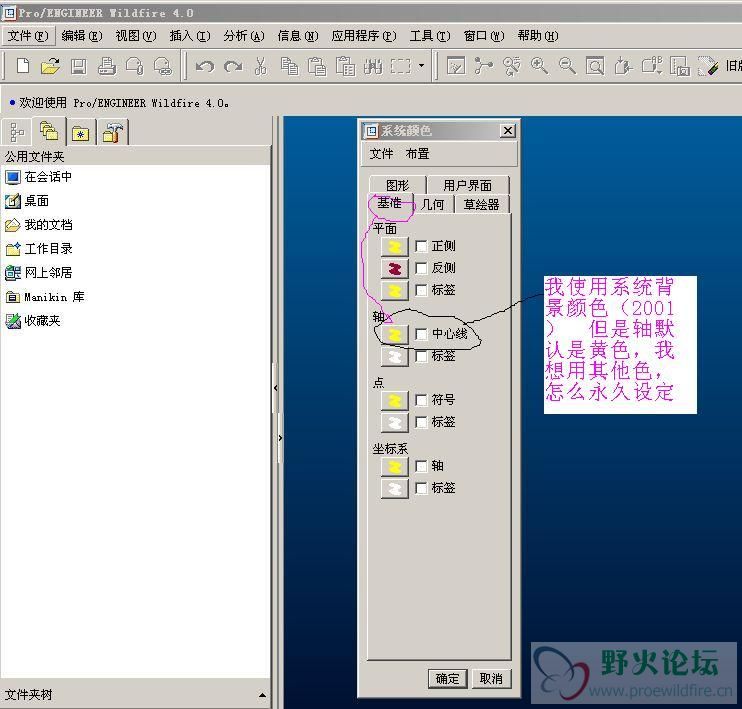Open a file with the Open folder icon

click(x=50, y=66)
